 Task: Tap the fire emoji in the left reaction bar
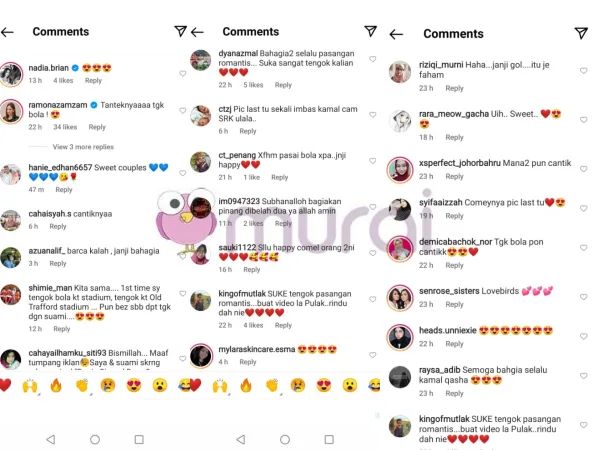click(x=56, y=385)
